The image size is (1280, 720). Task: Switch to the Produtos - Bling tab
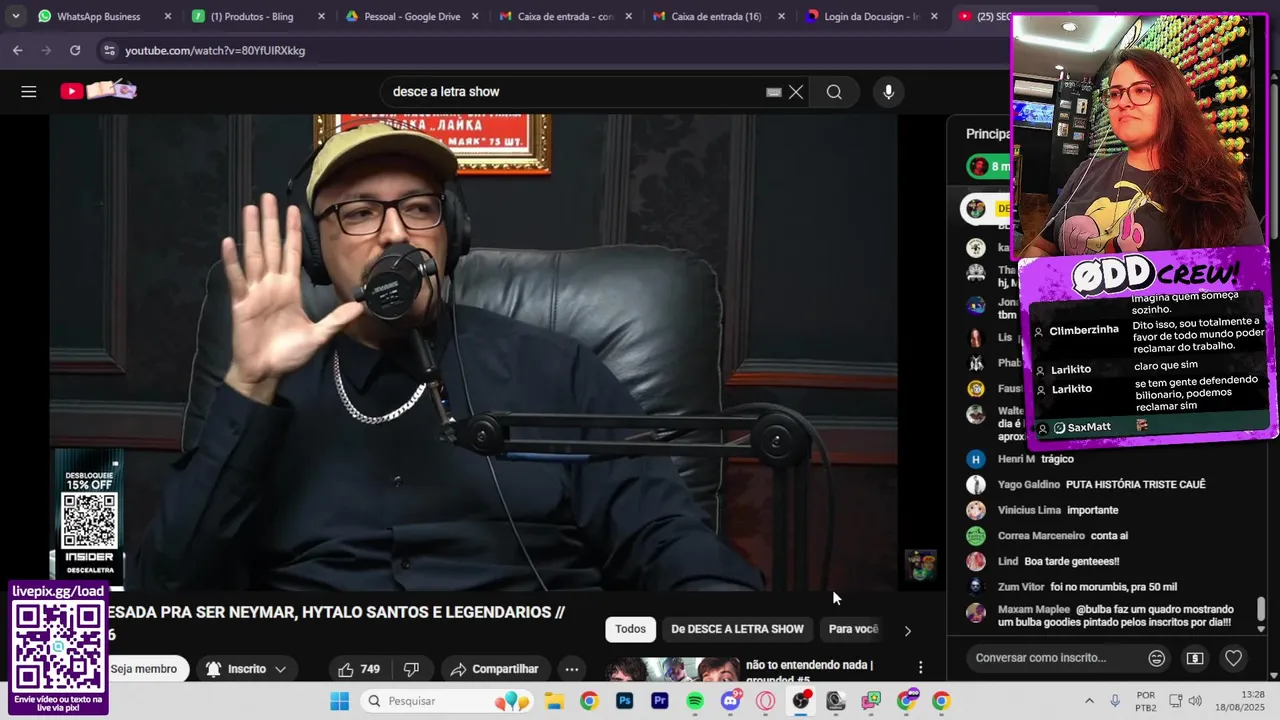pyautogui.click(x=258, y=16)
